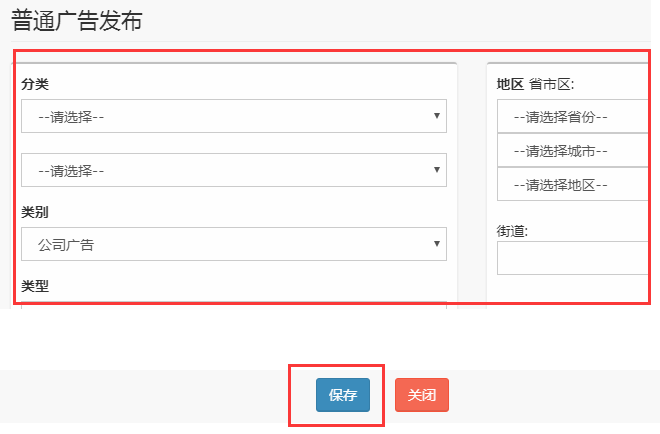Click the 类型 field label
Viewport: 660px width, 434px height.
click(x=35, y=286)
